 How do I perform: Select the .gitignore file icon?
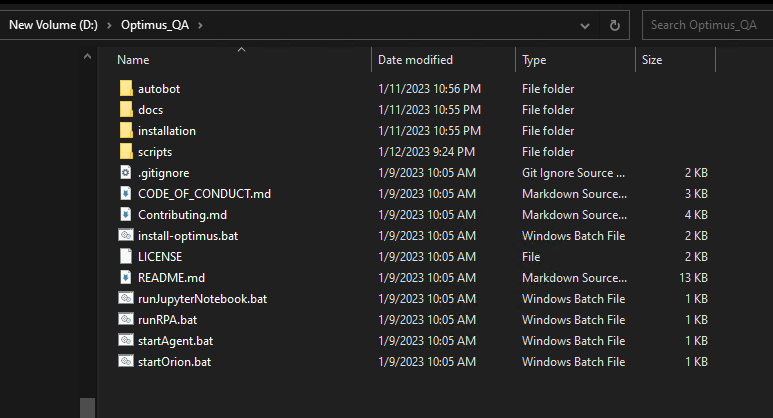[x=126, y=173]
